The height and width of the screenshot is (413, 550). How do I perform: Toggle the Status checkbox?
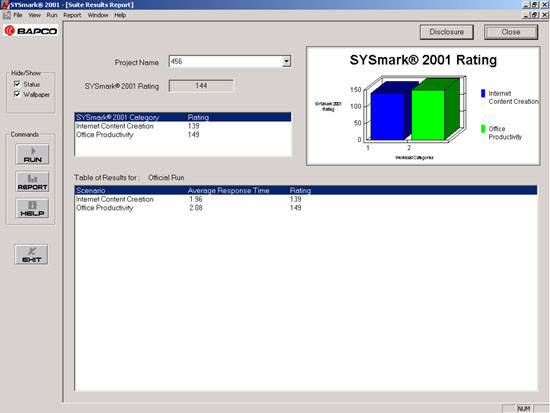pyautogui.click(x=17, y=84)
